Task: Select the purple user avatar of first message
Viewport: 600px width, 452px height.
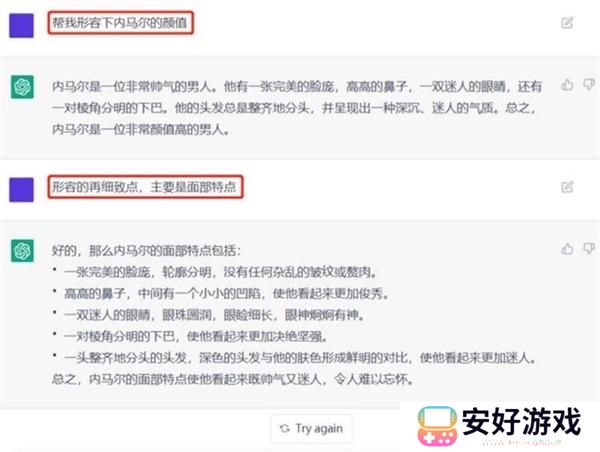Action: point(21,26)
